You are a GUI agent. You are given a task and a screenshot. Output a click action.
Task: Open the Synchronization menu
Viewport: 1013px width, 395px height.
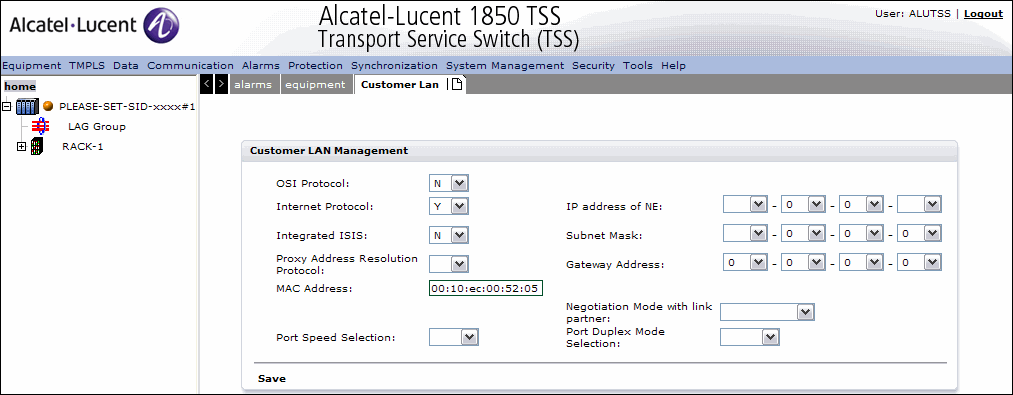coord(394,65)
